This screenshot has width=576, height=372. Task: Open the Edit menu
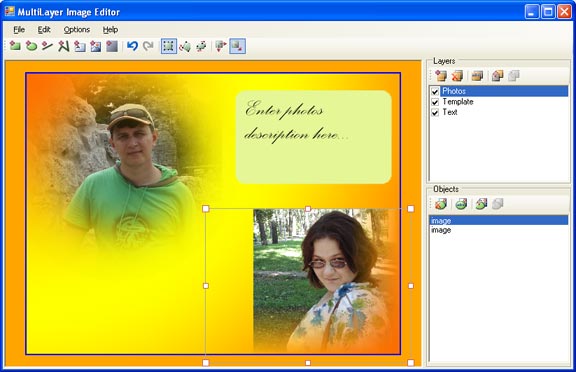[x=44, y=30]
